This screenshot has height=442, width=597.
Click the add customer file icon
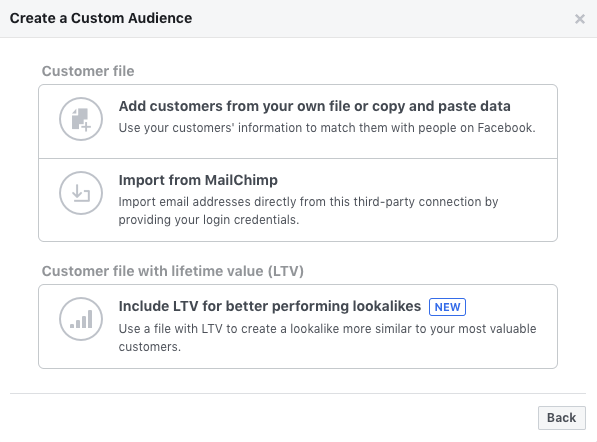(81, 119)
